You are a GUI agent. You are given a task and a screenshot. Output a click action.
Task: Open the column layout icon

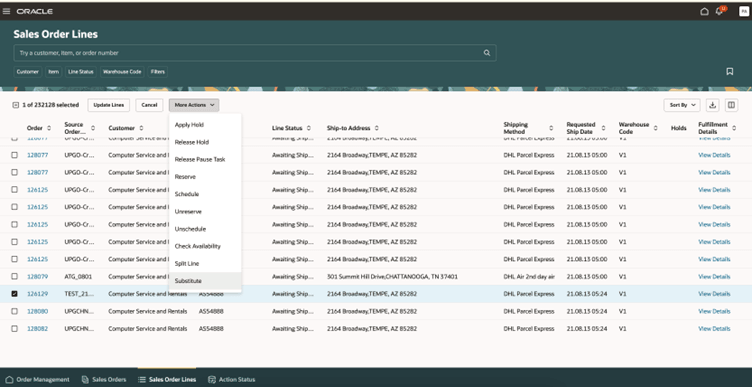click(731, 105)
